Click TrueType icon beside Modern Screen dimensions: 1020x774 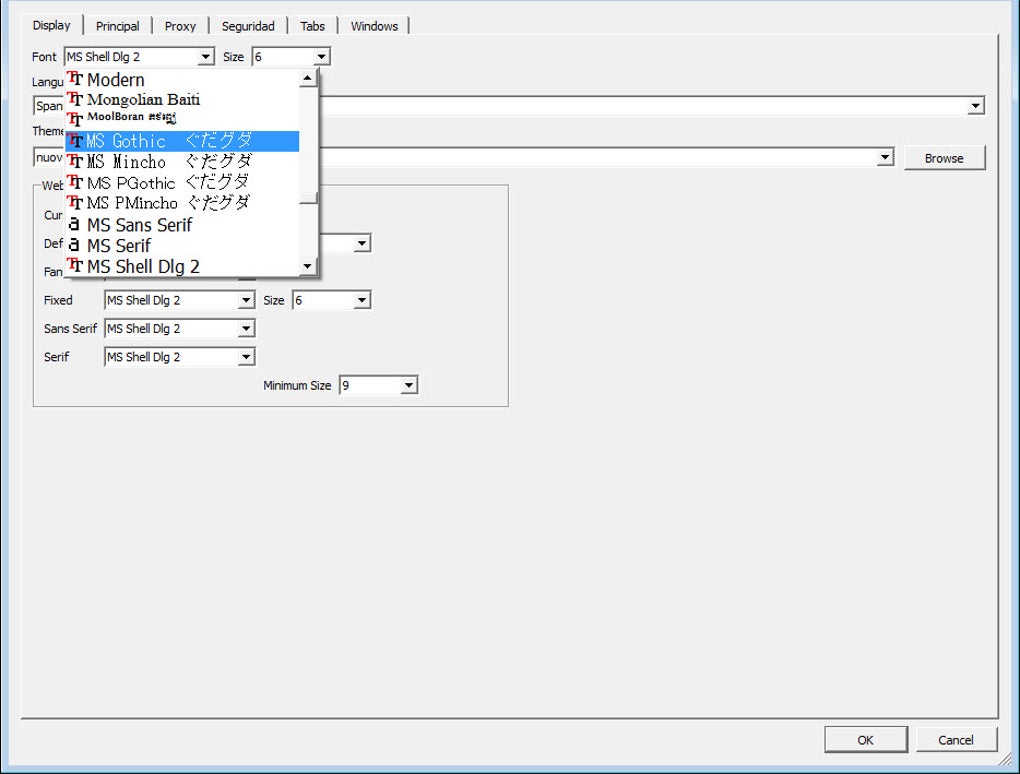[75, 79]
